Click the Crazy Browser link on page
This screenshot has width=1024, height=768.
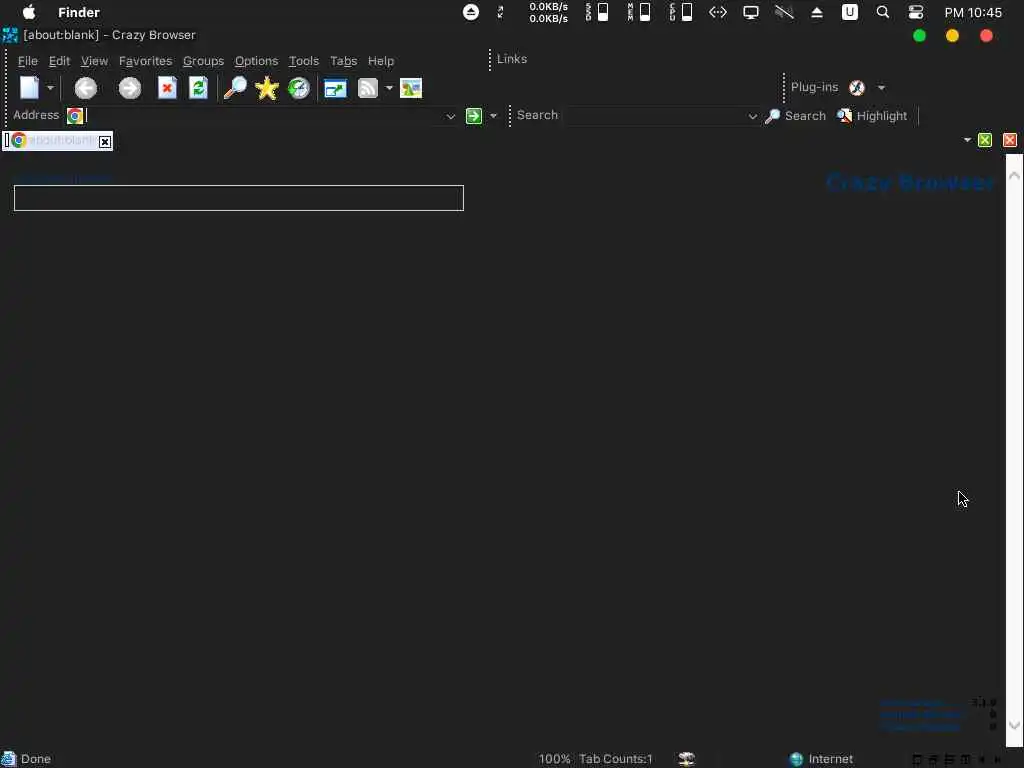tap(910, 182)
